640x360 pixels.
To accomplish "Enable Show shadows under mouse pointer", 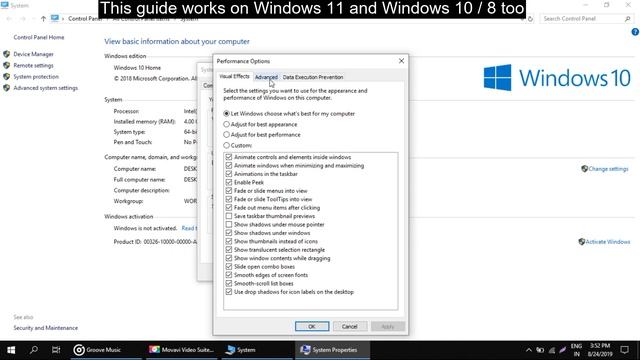I will coord(229,224).
